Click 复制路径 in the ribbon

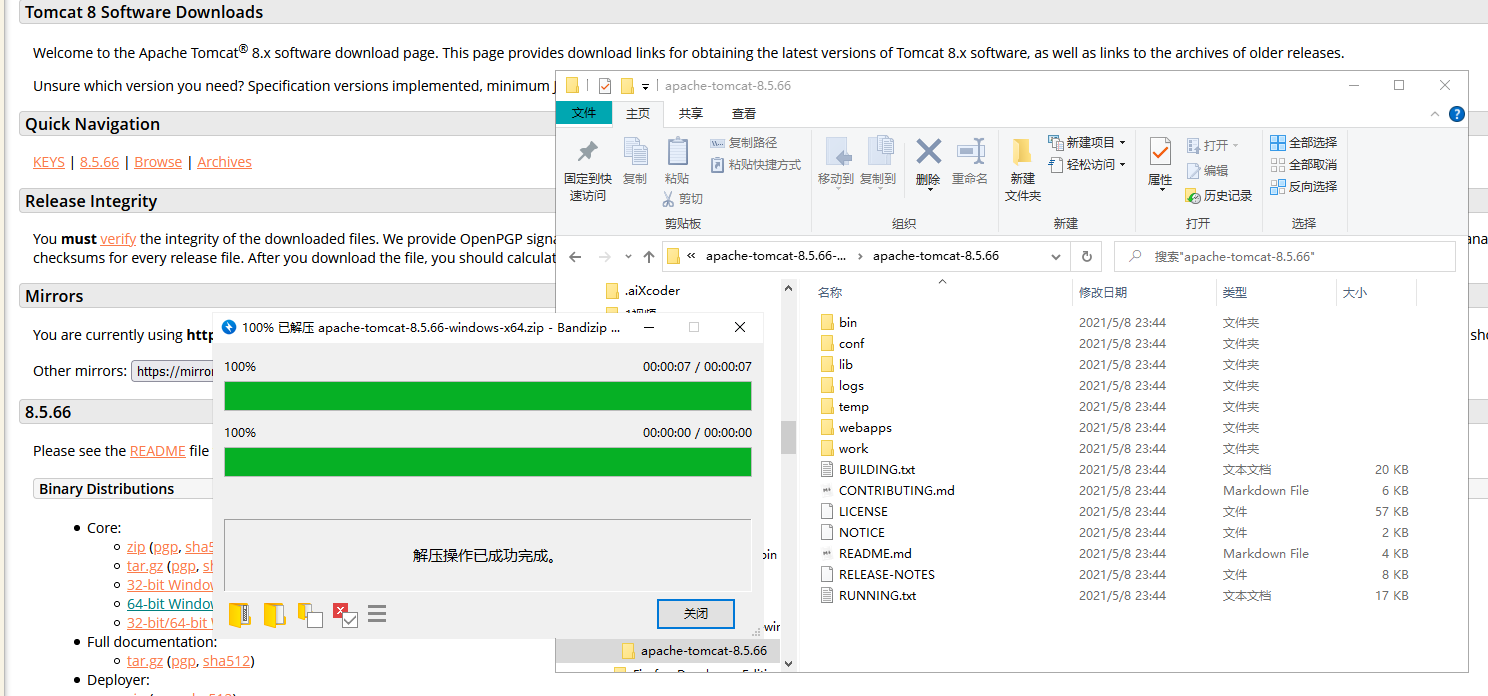(743, 143)
